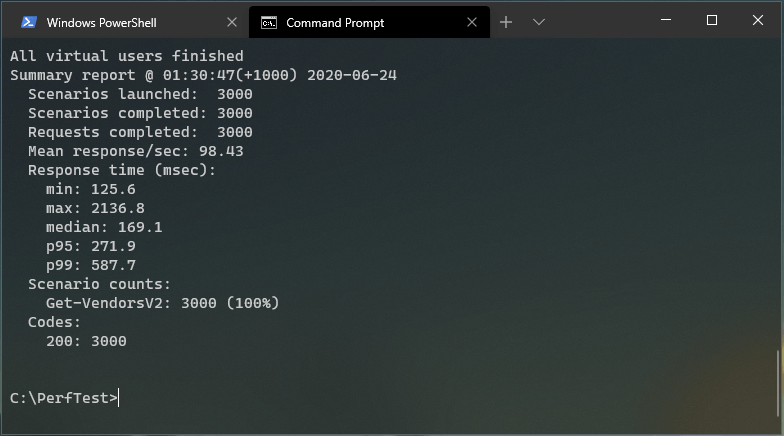This screenshot has height=436, width=784.
Task: Minimize the terminal window
Action: [x=665, y=20]
